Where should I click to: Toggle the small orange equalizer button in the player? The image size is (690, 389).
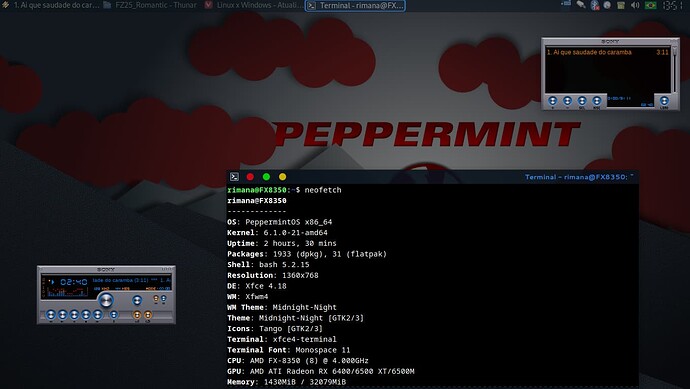click(156, 299)
